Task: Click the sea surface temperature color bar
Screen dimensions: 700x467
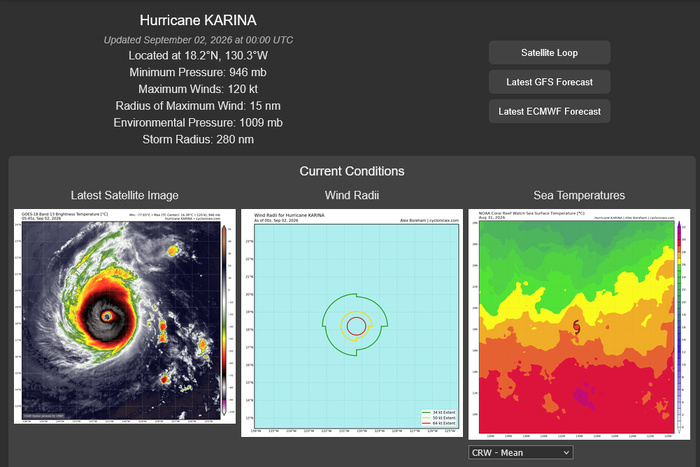Action: click(679, 325)
